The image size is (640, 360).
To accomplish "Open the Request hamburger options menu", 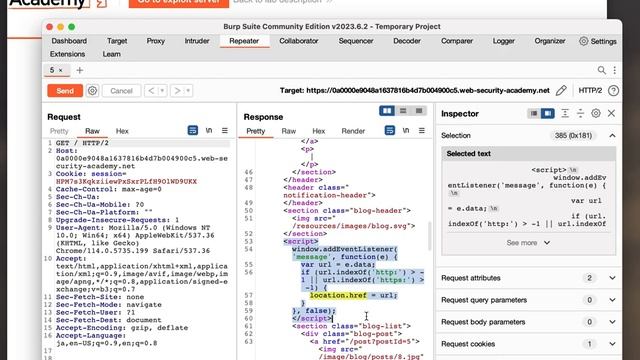I will click(224, 131).
